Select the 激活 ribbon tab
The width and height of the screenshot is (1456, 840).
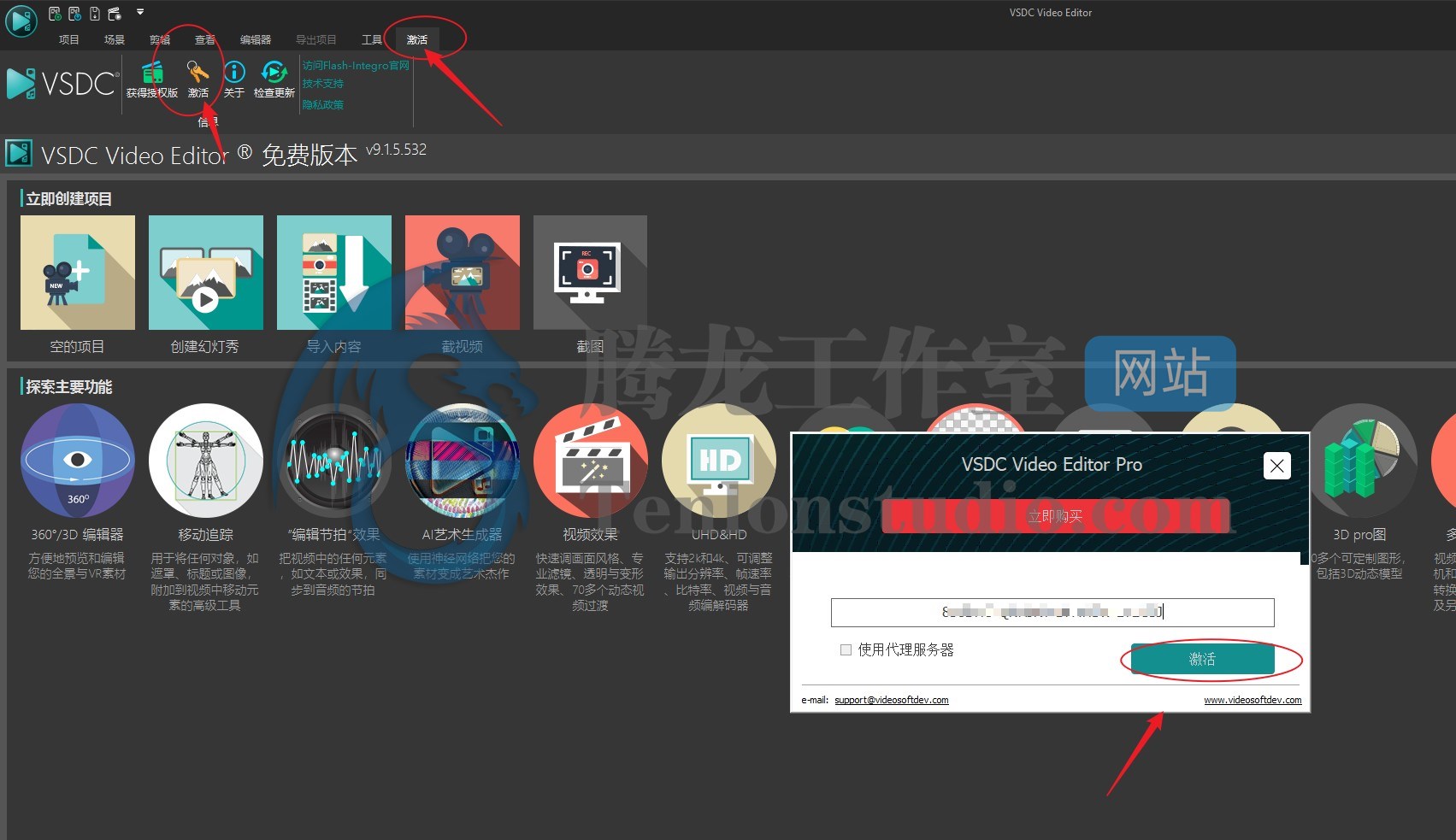(417, 39)
